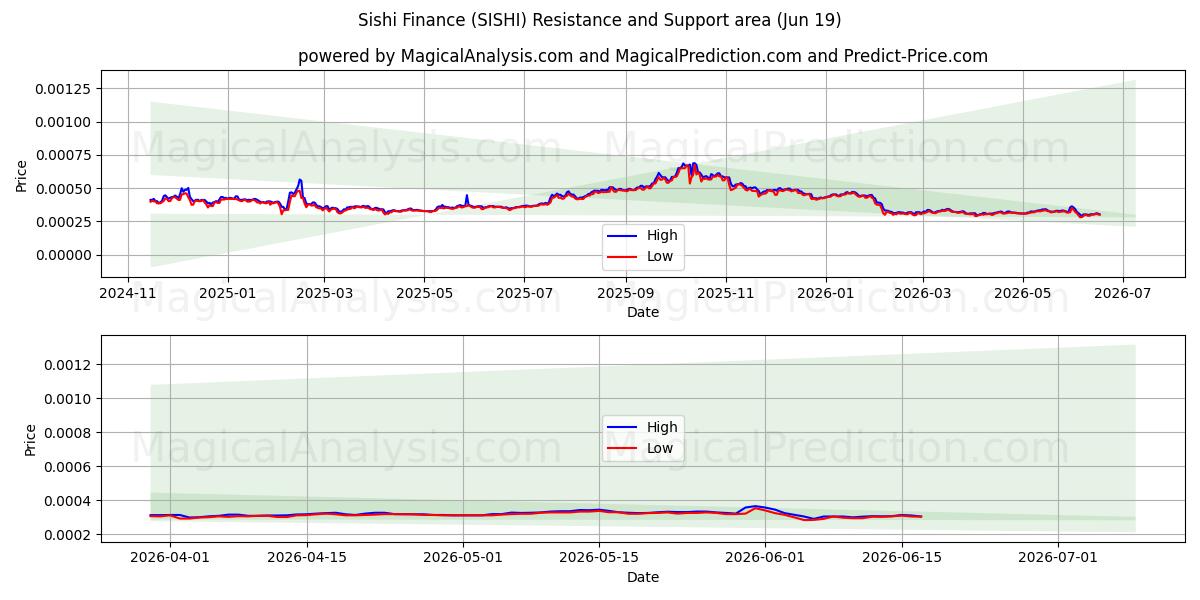Click the '2026-05' x-axis date label
Viewport: 1200px width, 600px height.
tap(1022, 294)
